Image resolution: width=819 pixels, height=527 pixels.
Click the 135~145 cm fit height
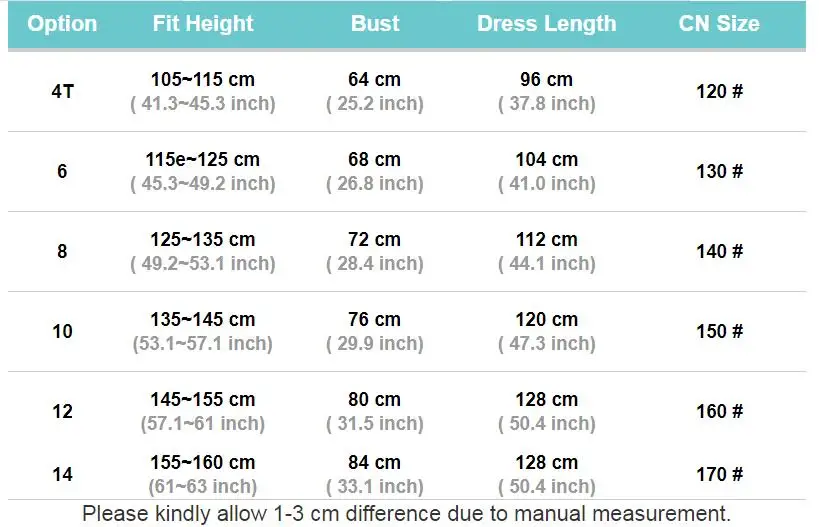pos(203,319)
